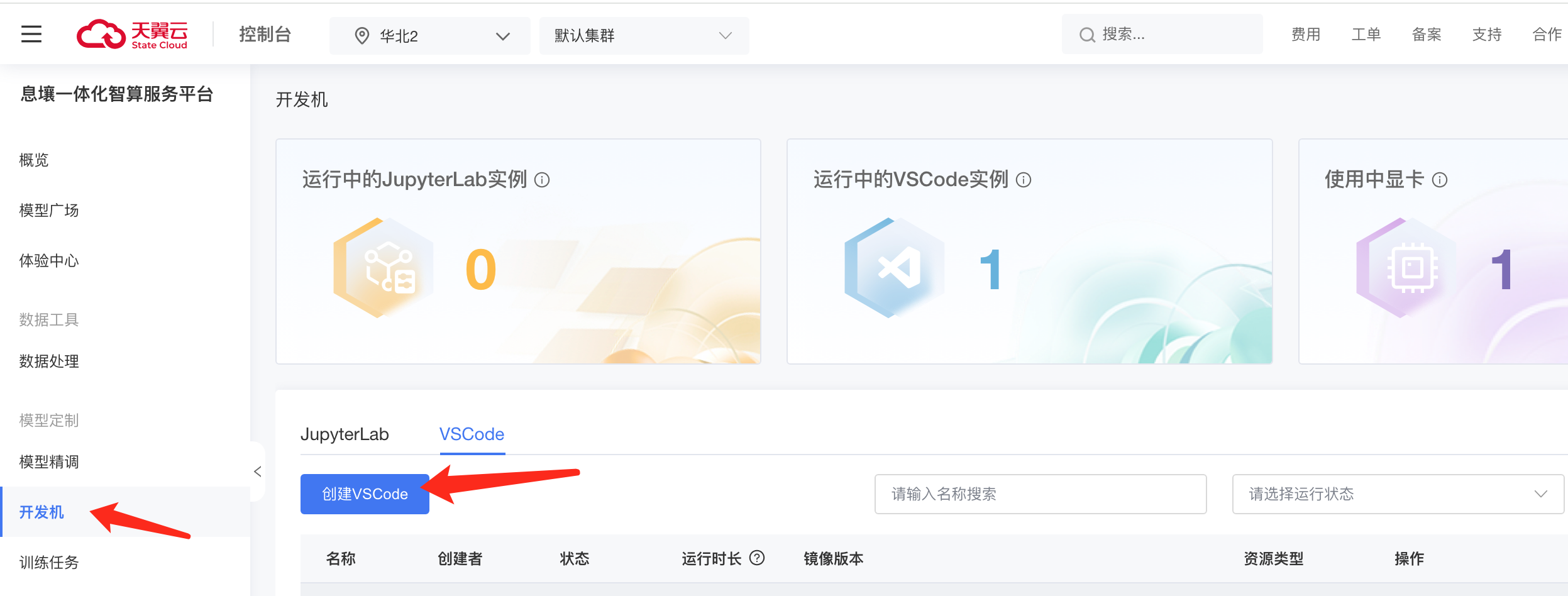Click the 运行中的JupyterLab实例 card

click(x=518, y=251)
